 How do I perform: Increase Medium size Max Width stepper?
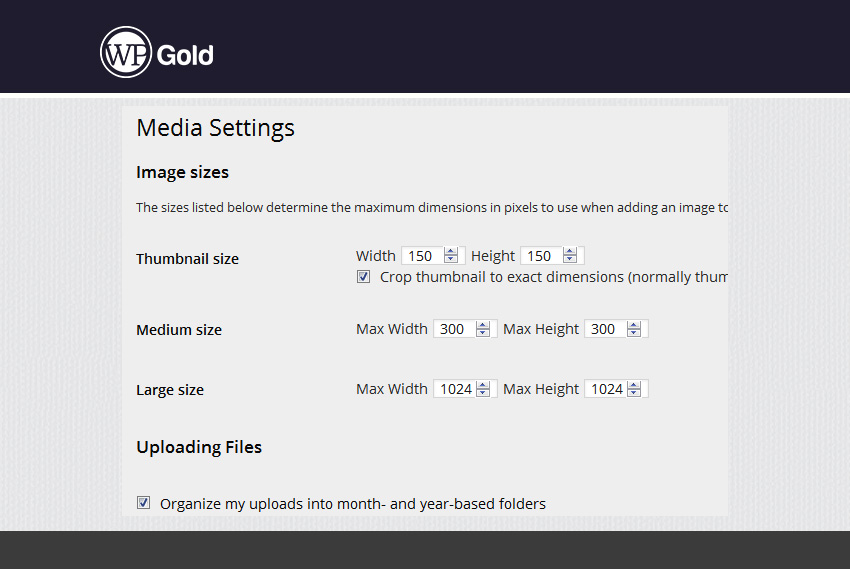[x=484, y=325]
